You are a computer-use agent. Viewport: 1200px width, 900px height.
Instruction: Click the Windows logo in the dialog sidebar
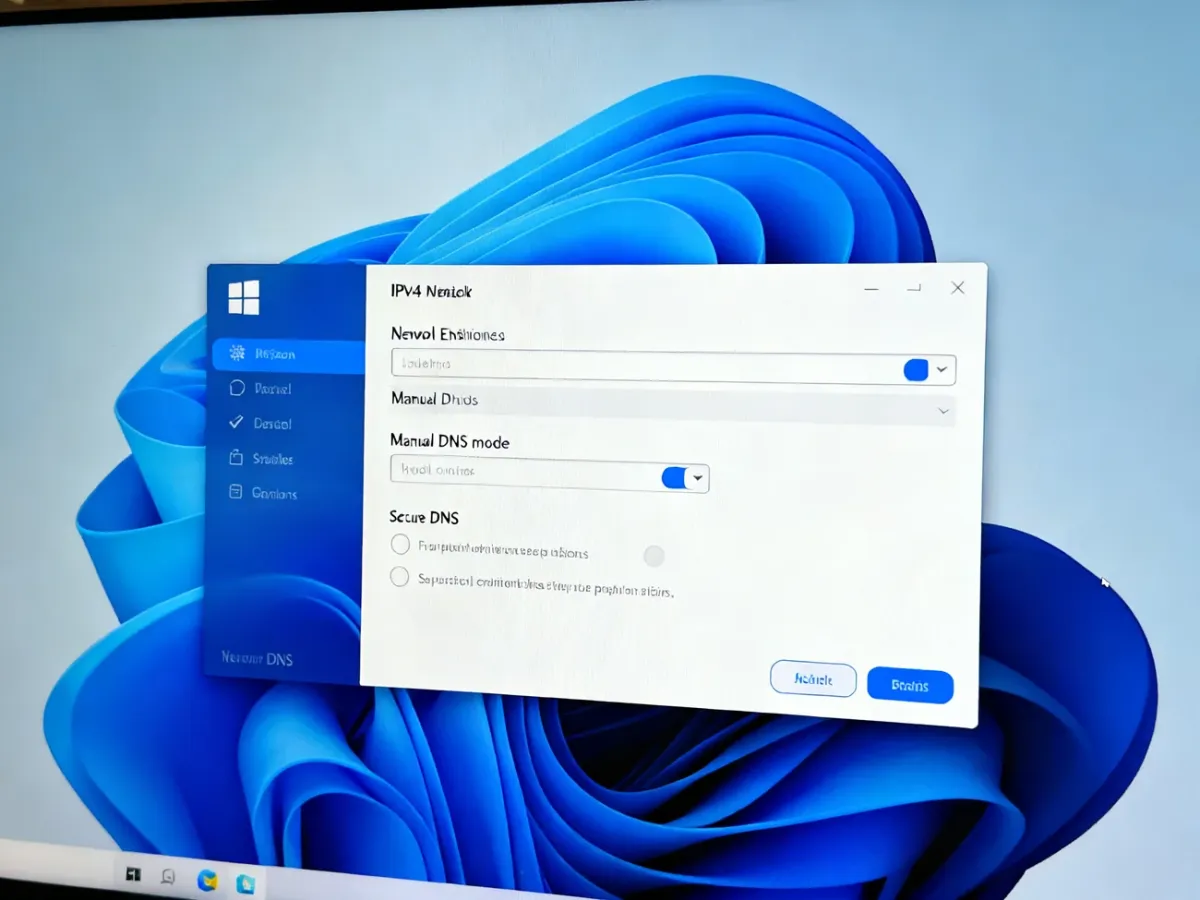[243, 298]
